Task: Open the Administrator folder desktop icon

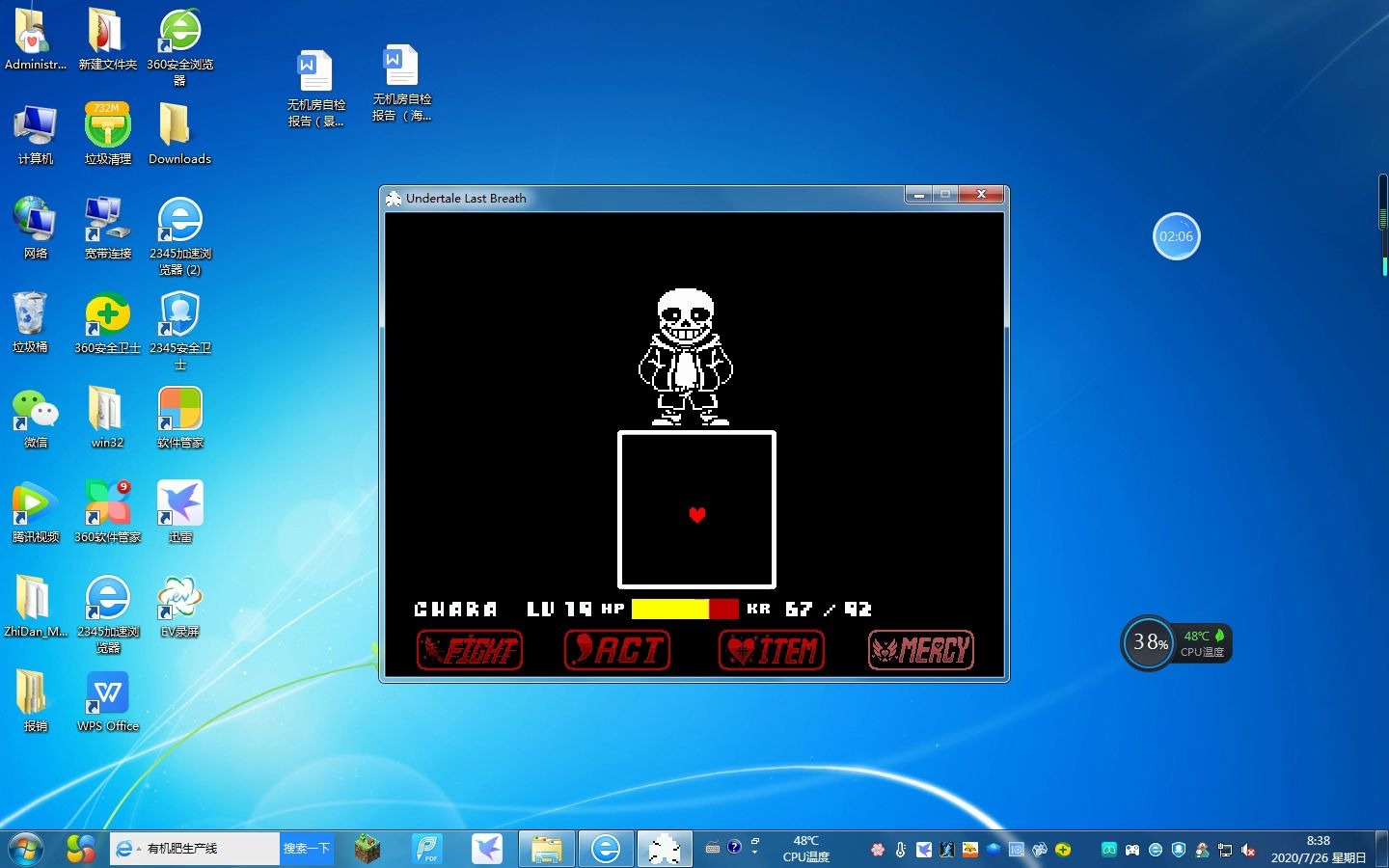Action: [36, 41]
